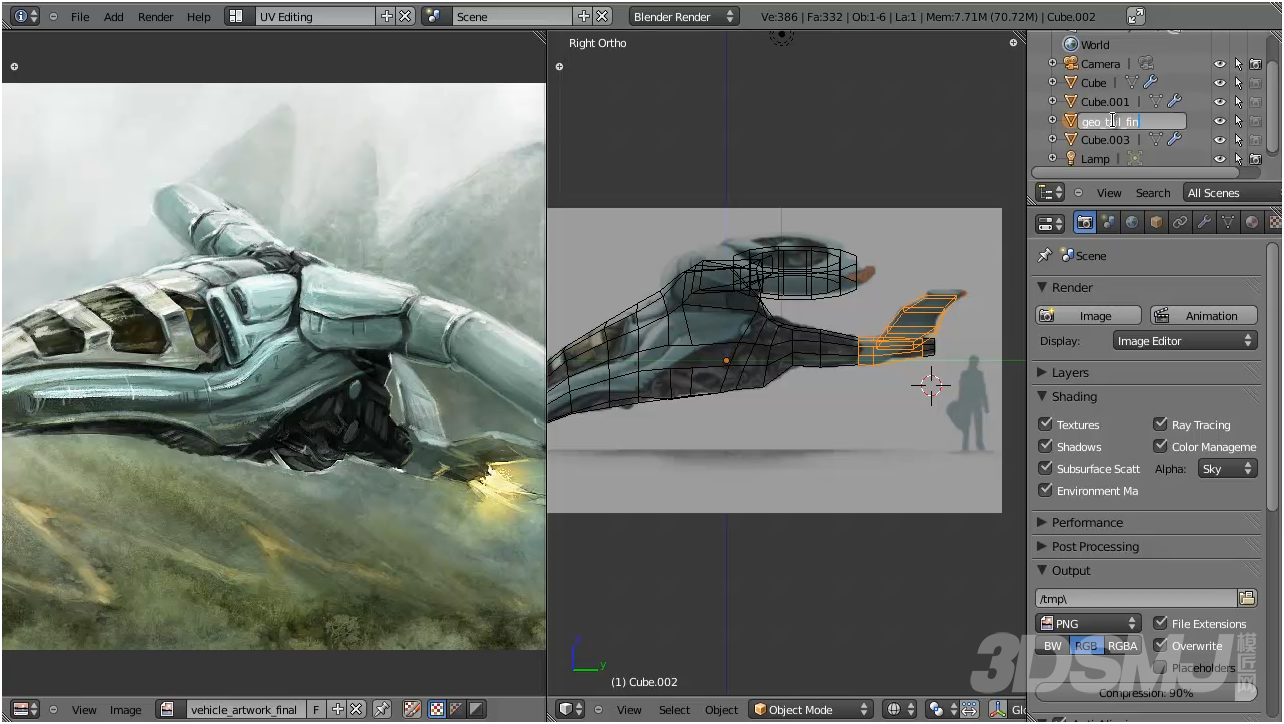Open the Properties editor type selector
Image resolution: width=1284 pixels, height=724 pixels.
tap(1050, 222)
